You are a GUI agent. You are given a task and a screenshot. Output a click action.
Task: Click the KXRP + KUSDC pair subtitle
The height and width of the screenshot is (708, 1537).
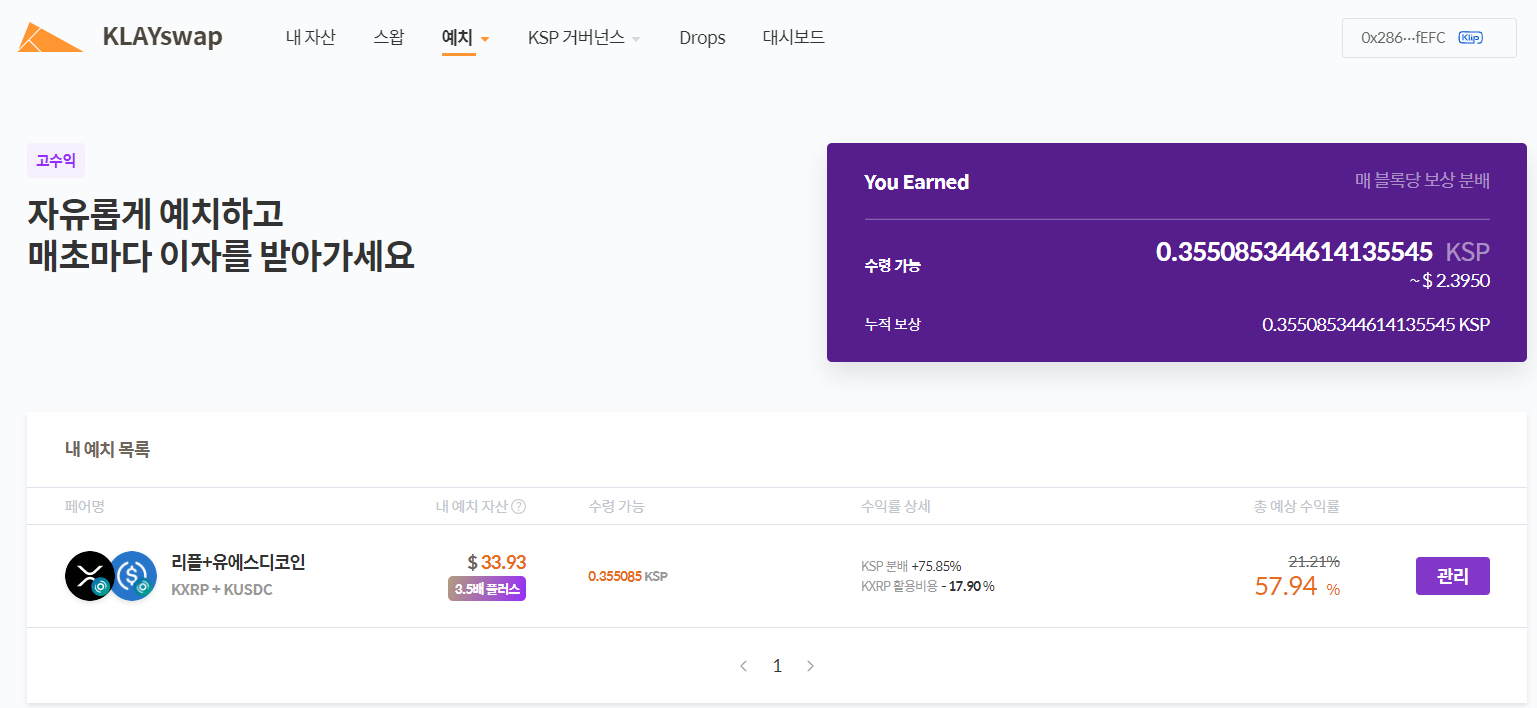point(222,590)
